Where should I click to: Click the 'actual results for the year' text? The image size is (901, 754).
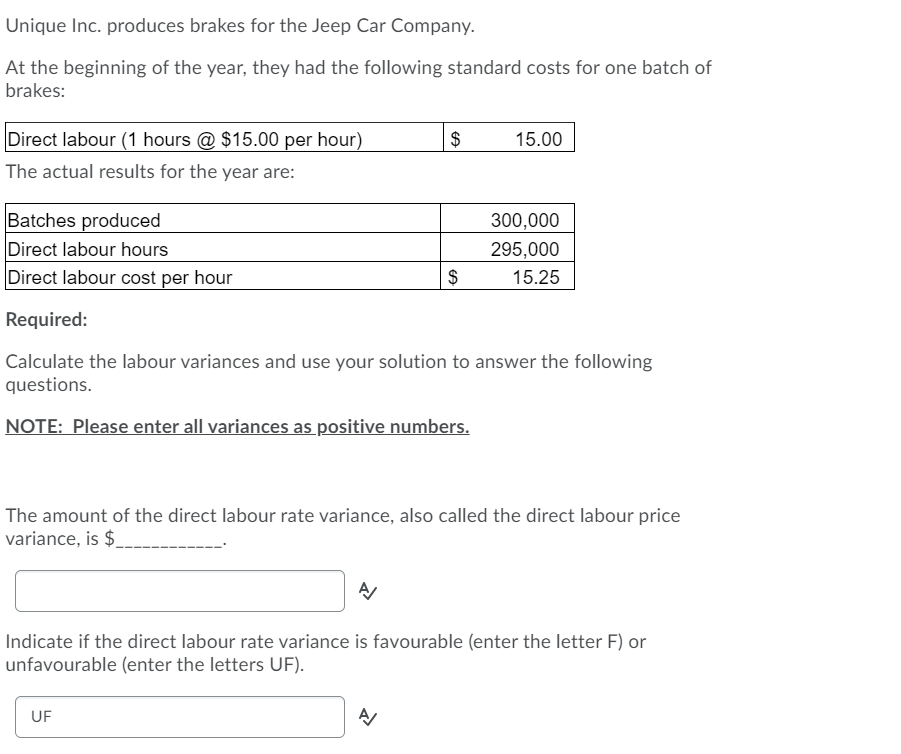tap(150, 171)
